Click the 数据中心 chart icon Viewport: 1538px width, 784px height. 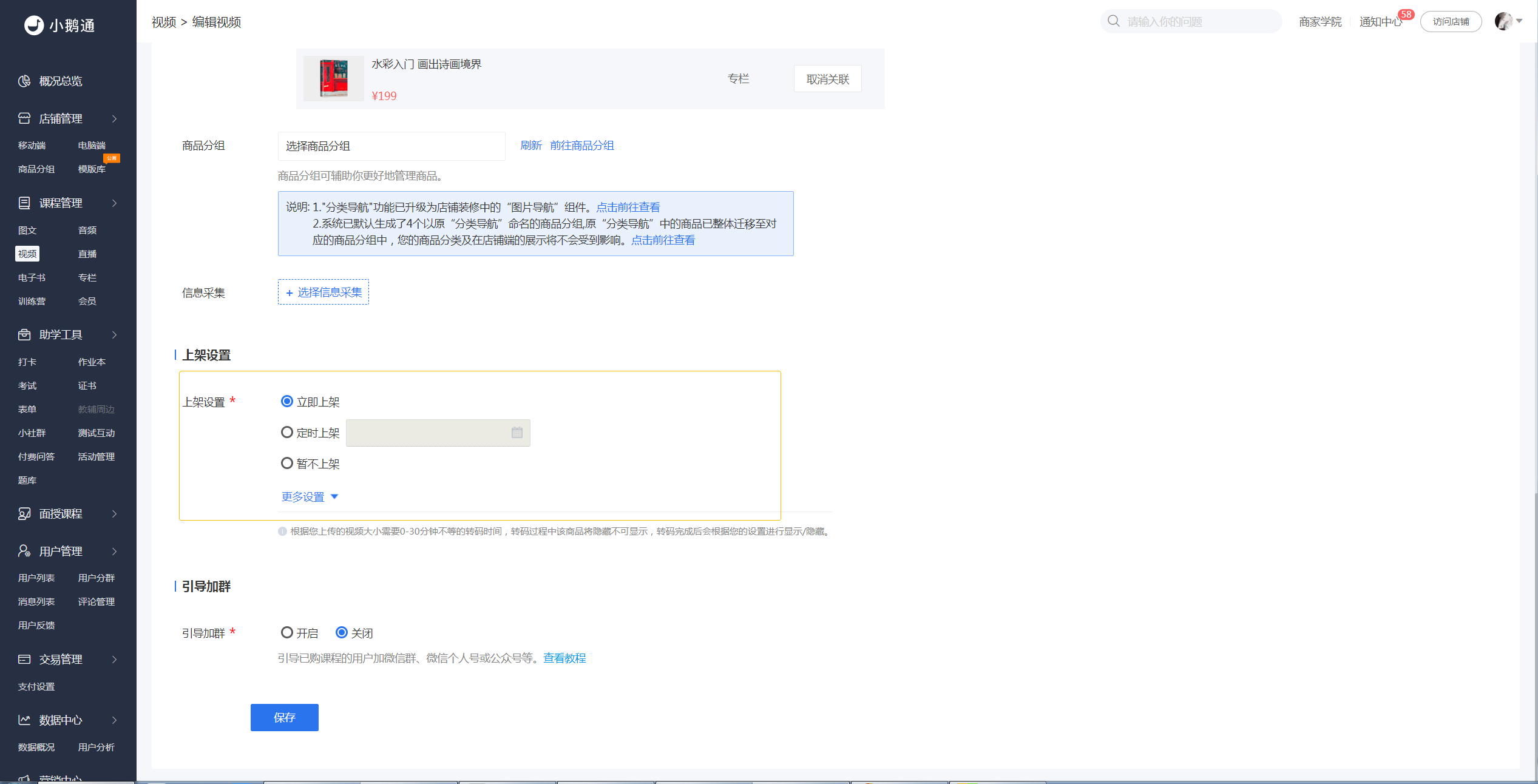(24, 720)
